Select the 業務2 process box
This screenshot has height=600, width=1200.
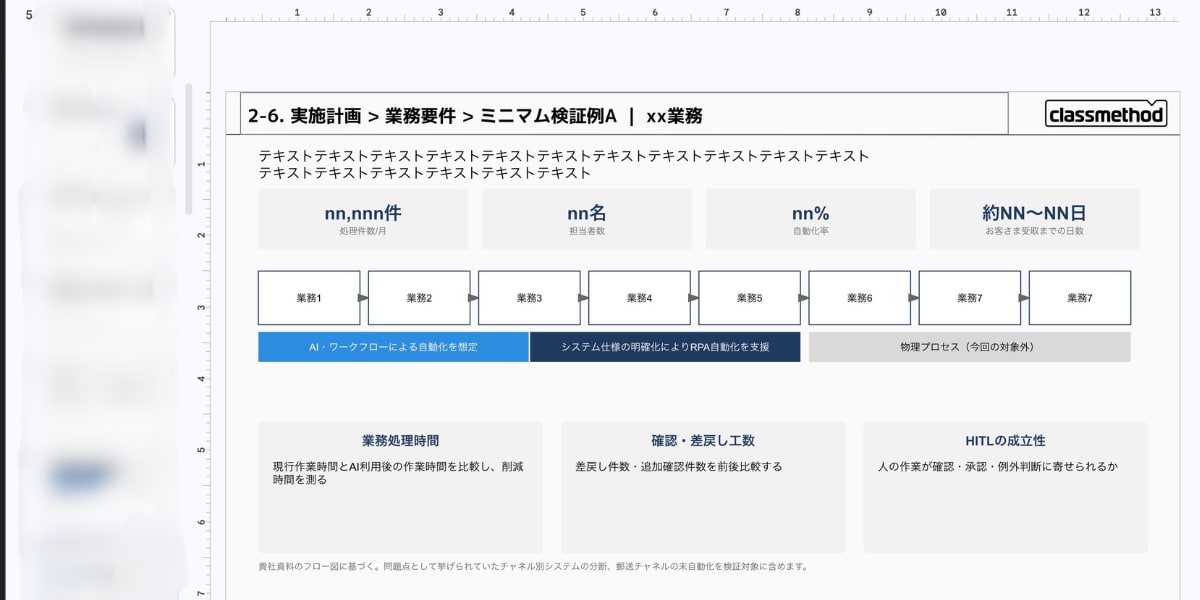click(419, 298)
